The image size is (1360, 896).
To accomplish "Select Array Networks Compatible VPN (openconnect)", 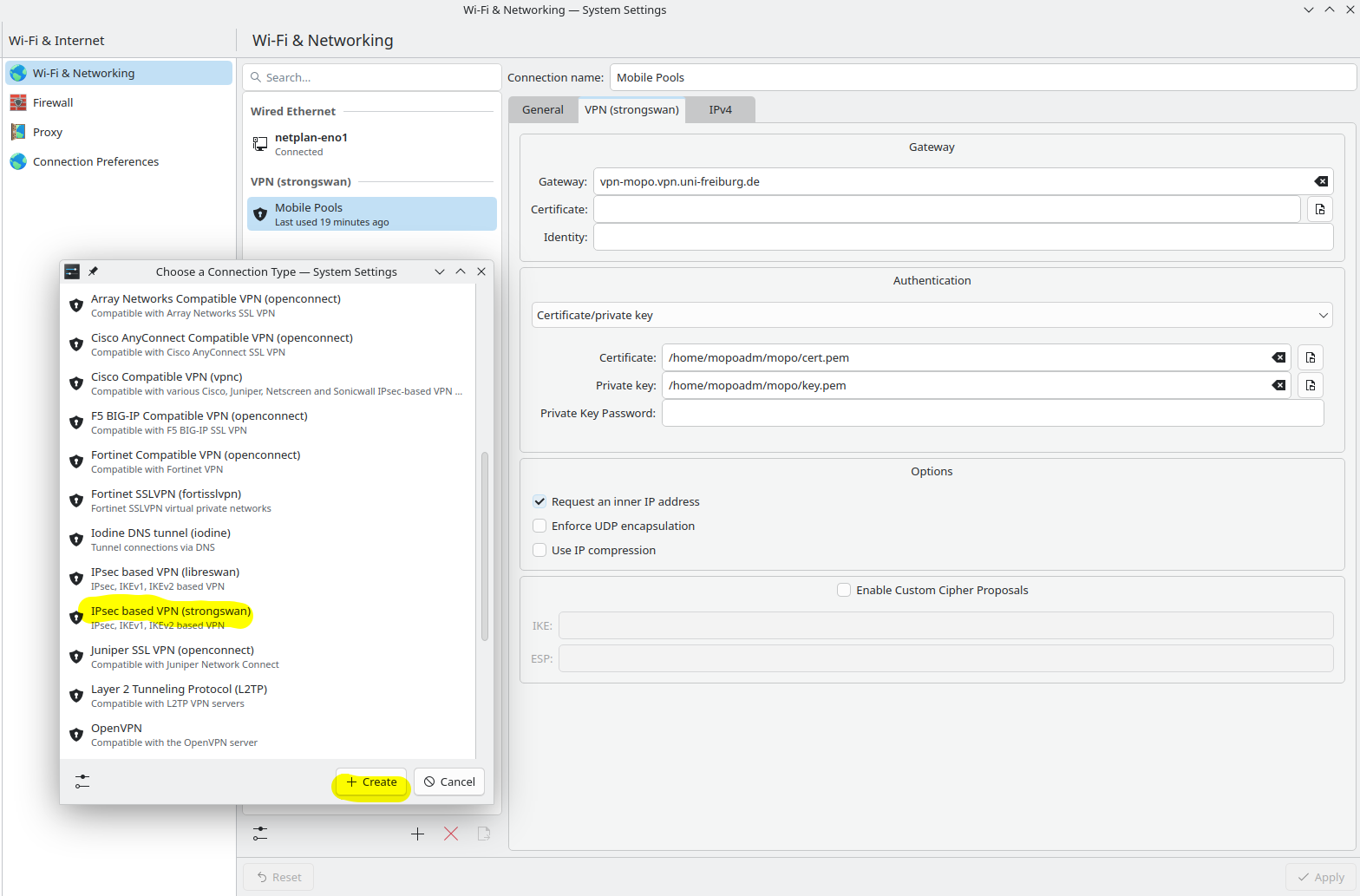I will (x=269, y=305).
